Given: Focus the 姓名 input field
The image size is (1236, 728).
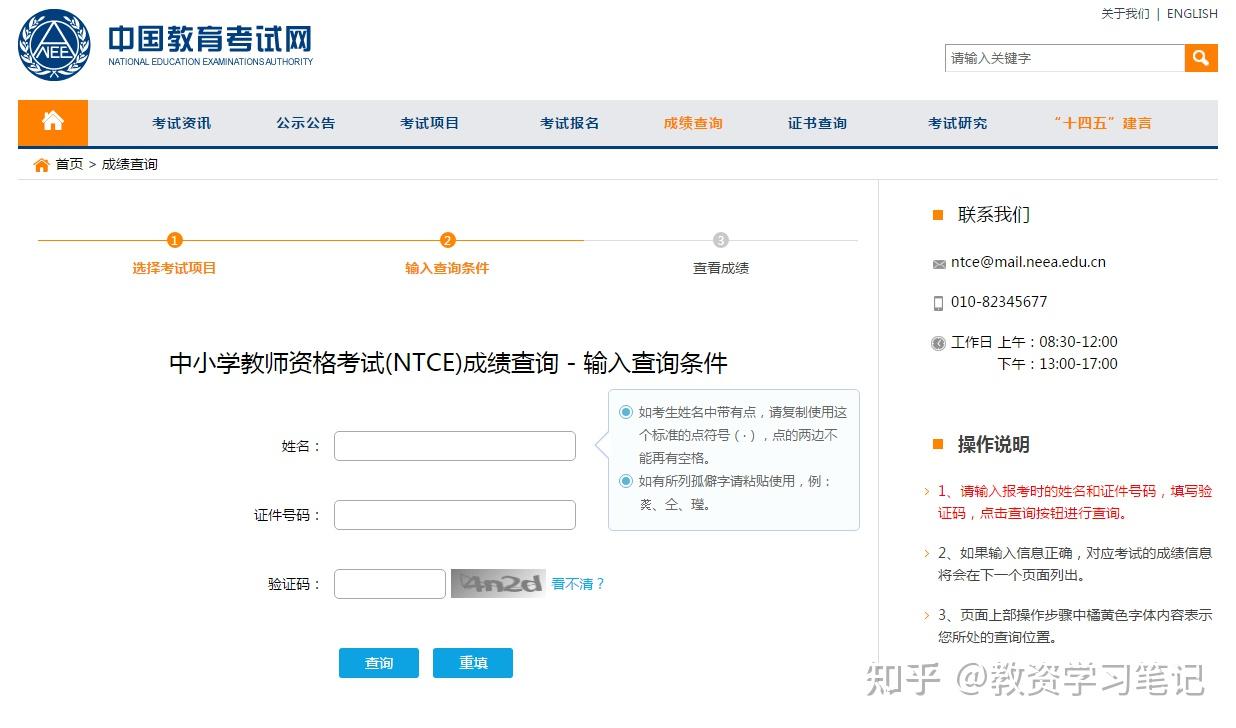Looking at the screenshot, I should pos(455,446).
